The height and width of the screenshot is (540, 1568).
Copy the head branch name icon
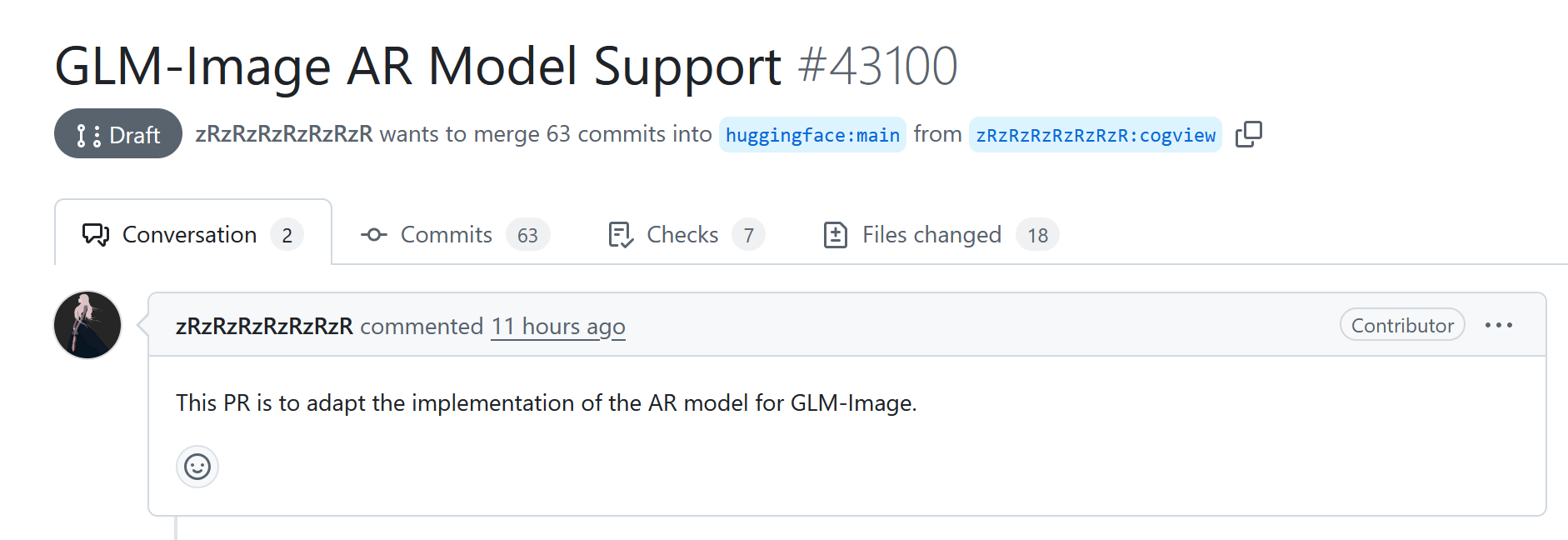(x=1248, y=134)
